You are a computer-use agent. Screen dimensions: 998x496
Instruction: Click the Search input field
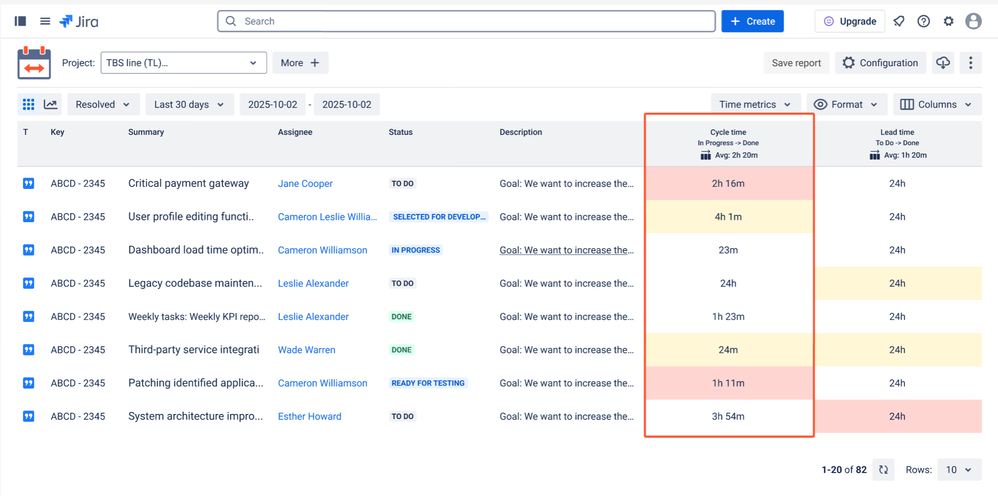[466, 21]
